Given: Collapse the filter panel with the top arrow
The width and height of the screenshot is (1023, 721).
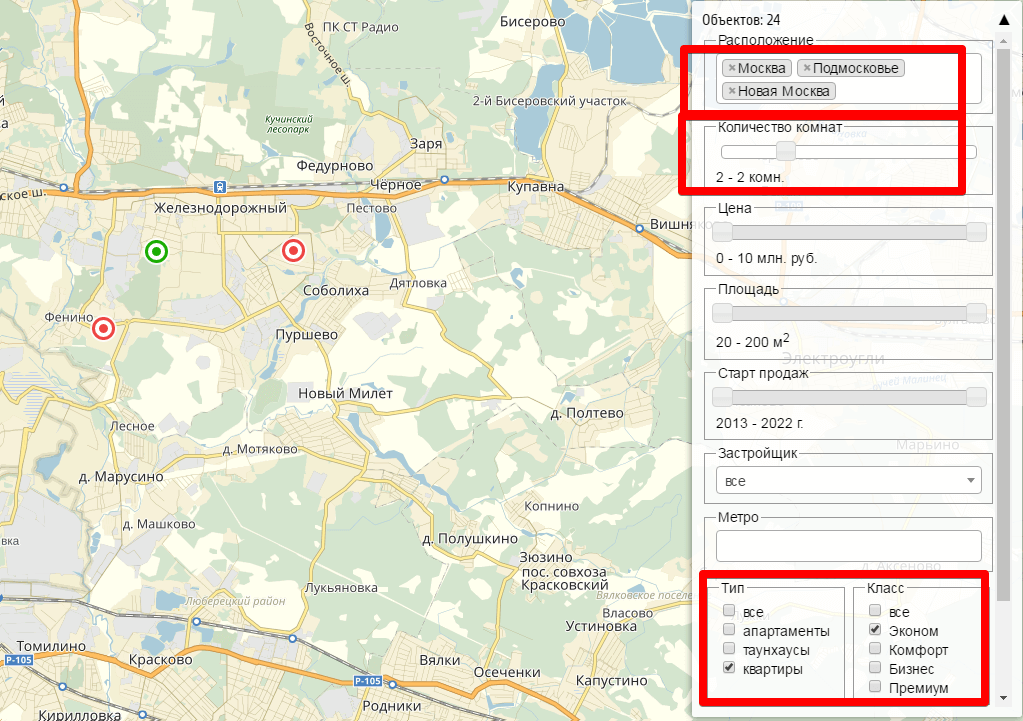Looking at the screenshot, I should [x=1003, y=19].
